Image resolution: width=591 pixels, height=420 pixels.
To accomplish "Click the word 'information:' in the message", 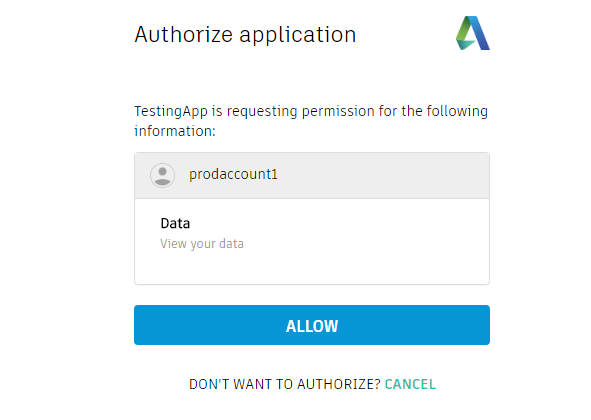I will (175, 131).
